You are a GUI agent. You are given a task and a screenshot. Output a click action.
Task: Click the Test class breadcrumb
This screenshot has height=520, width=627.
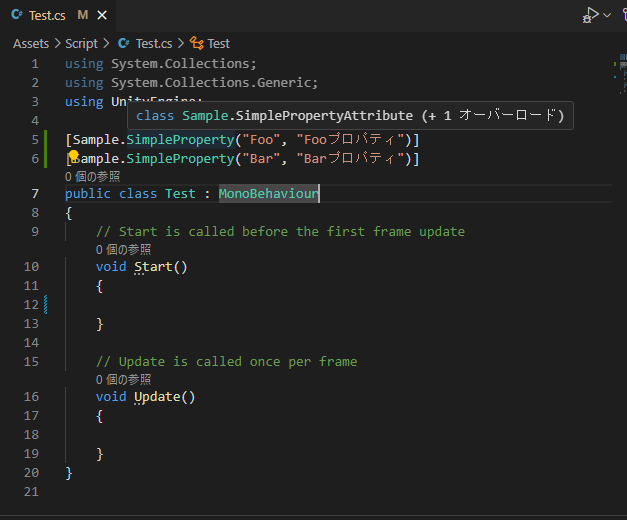pyautogui.click(x=218, y=43)
